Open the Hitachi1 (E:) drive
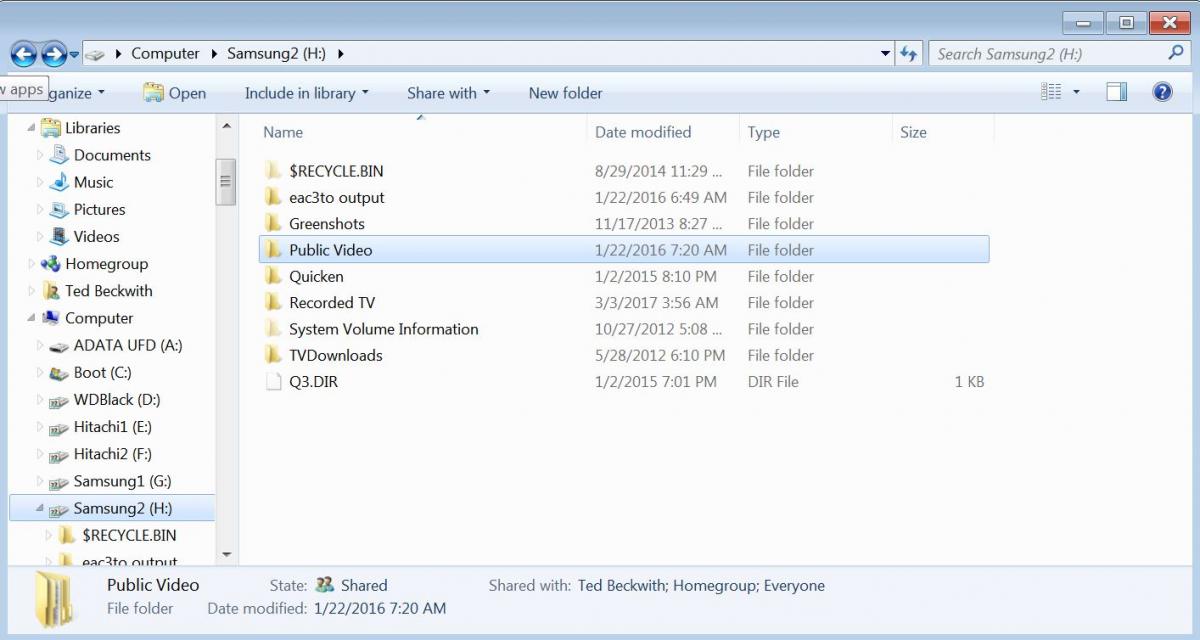Screen dimensions: 1200x640 [x=114, y=427]
